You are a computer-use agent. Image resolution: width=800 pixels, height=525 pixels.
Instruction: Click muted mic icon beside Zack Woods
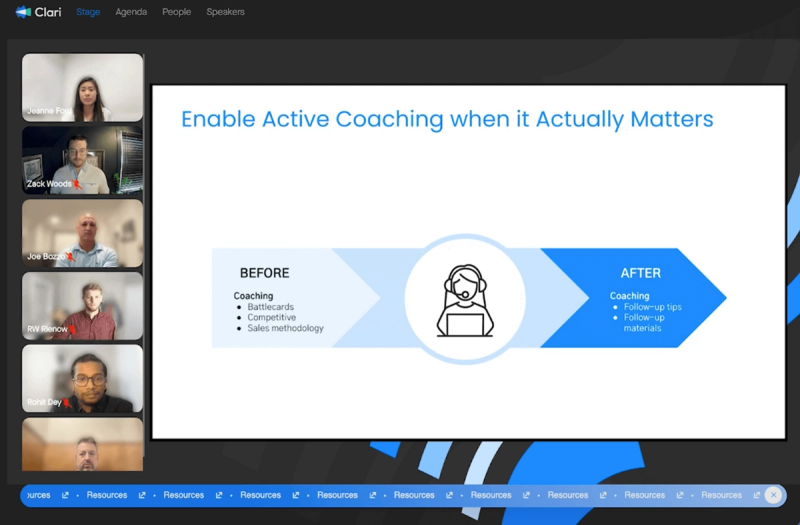click(x=76, y=184)
